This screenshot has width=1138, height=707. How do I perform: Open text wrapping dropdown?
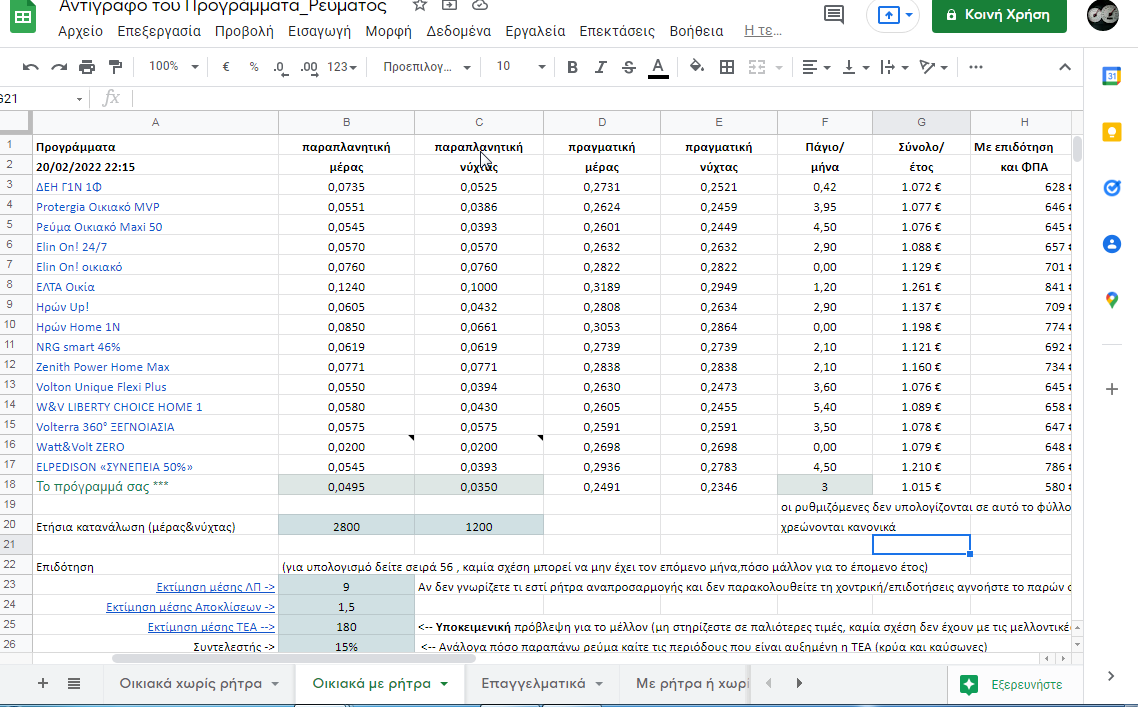click(894, 68)
